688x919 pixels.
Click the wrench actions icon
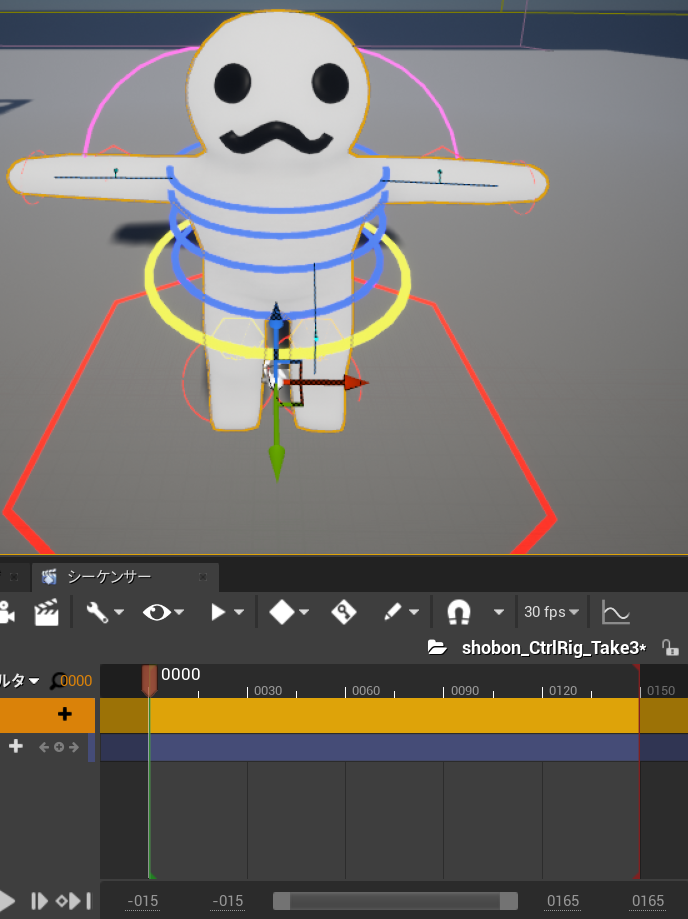97,612
